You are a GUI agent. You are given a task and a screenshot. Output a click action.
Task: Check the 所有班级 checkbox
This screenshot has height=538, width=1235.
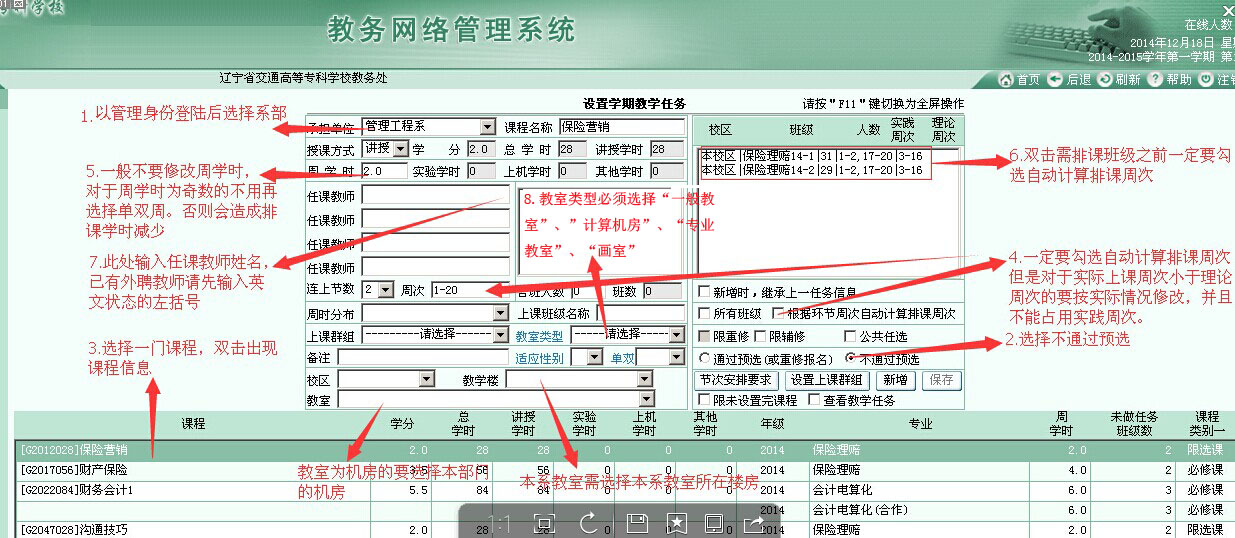coord(704,314)
